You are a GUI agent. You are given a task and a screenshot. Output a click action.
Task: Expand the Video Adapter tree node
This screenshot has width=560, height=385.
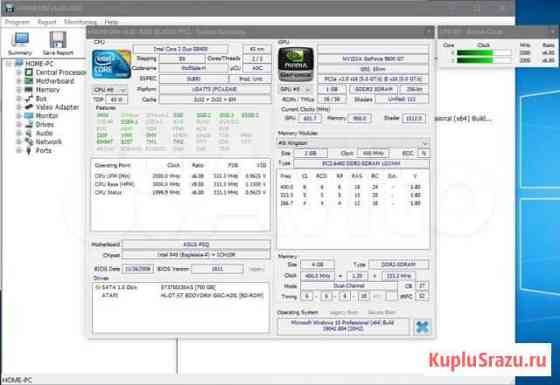point(19,107)
